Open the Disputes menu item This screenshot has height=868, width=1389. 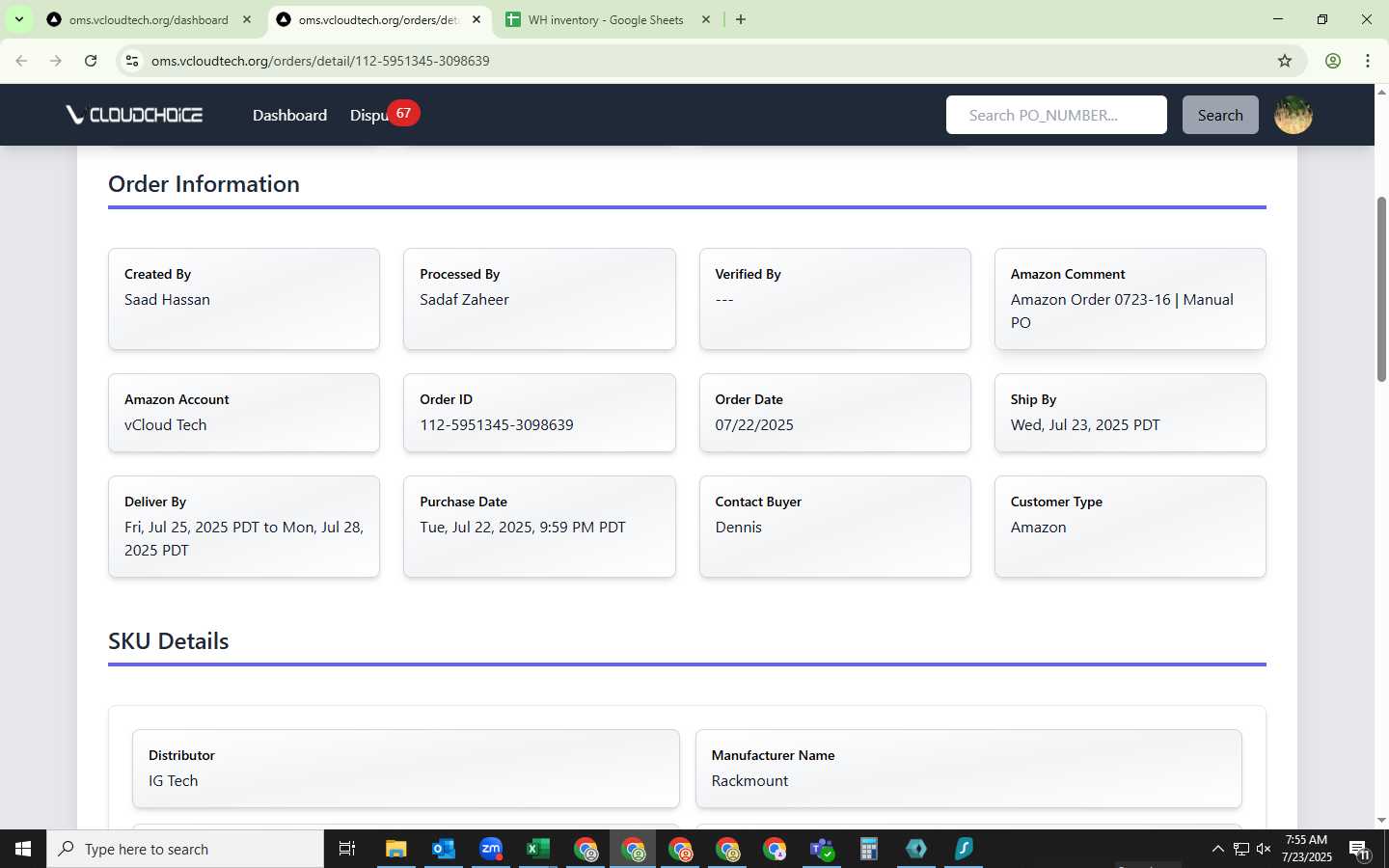[368, 116]
